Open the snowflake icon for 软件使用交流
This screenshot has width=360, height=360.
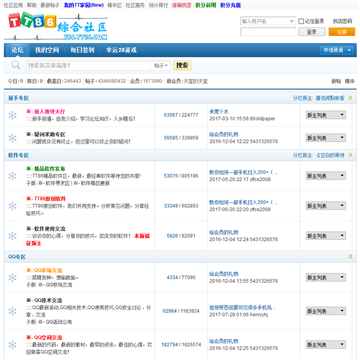[x=12, y=236]
